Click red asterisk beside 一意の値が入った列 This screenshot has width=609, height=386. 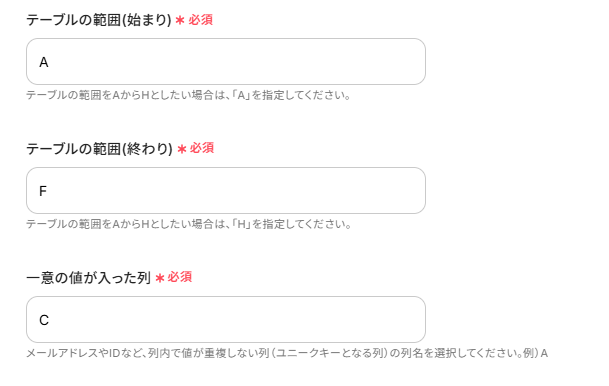pos(160,278)
